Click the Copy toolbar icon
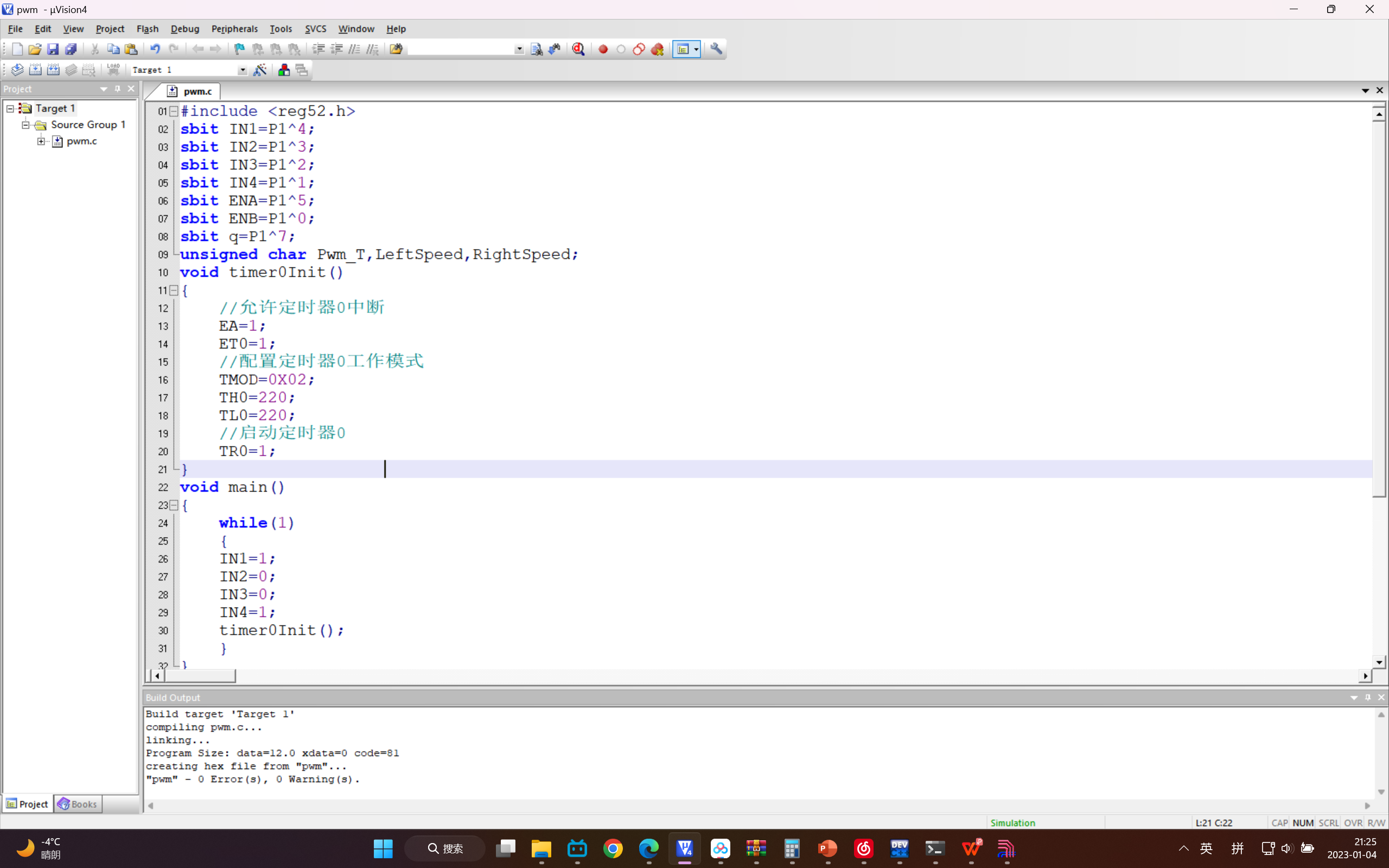 point(113,49)
